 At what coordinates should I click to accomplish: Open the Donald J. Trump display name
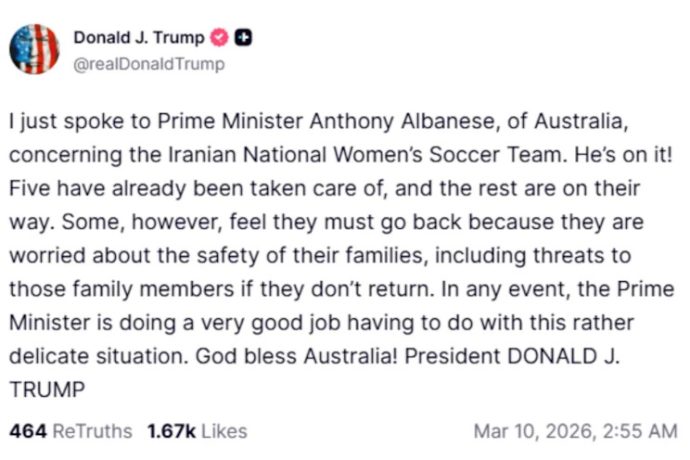(138, 38)
